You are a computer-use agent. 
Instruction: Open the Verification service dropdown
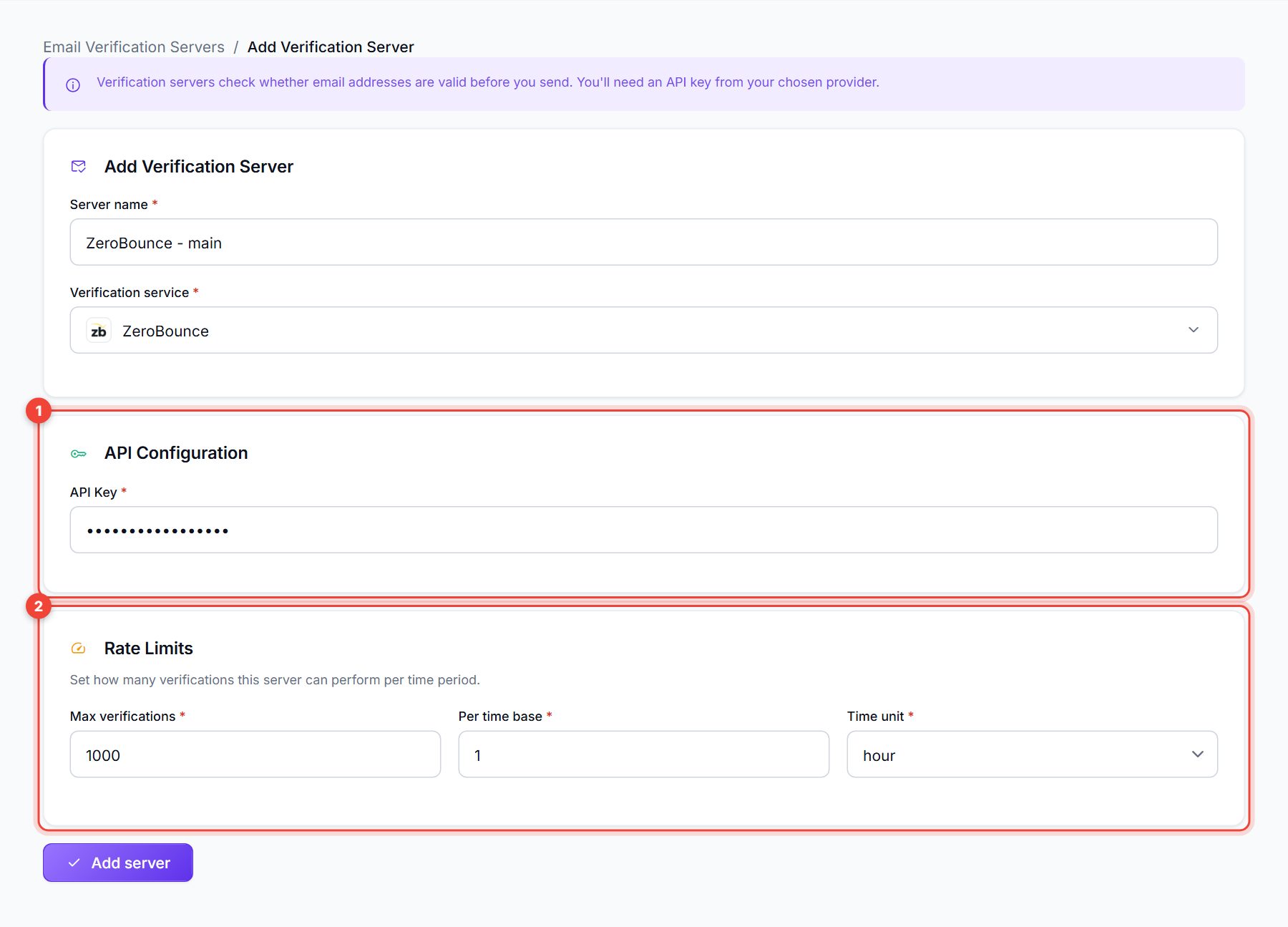(x=644, y=330)
